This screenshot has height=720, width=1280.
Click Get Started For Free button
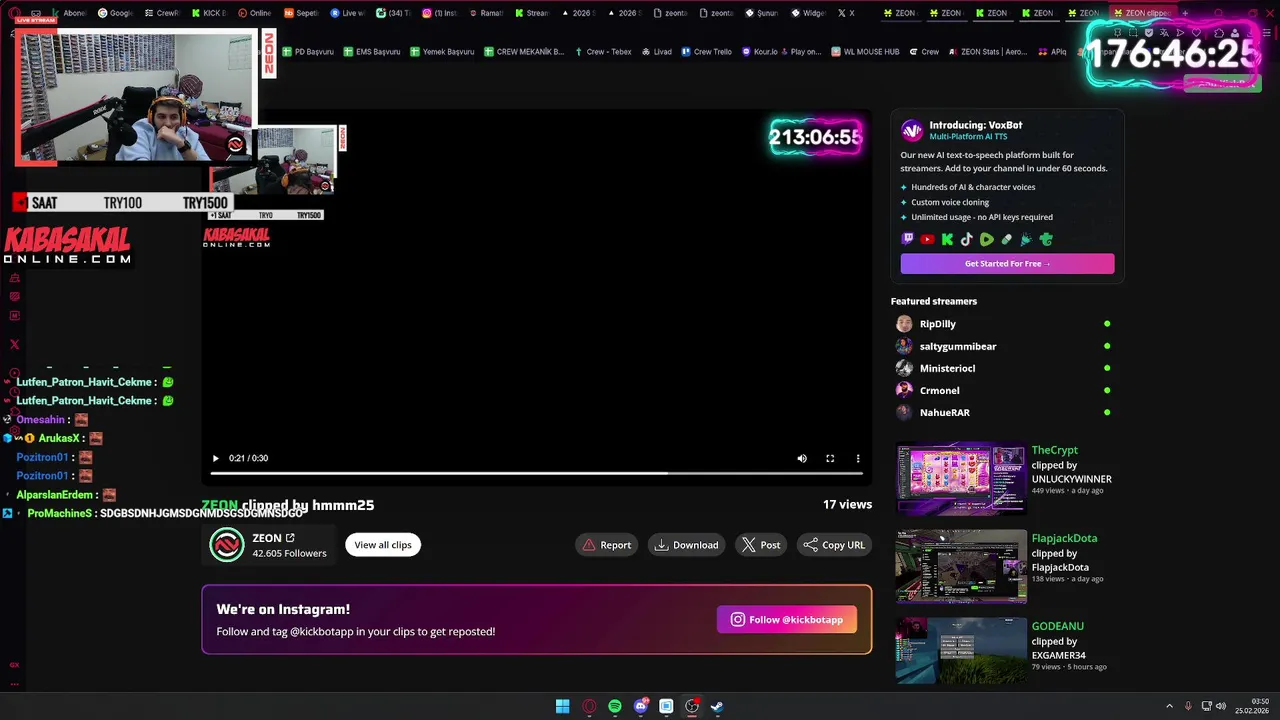[x=1007, y=263]
